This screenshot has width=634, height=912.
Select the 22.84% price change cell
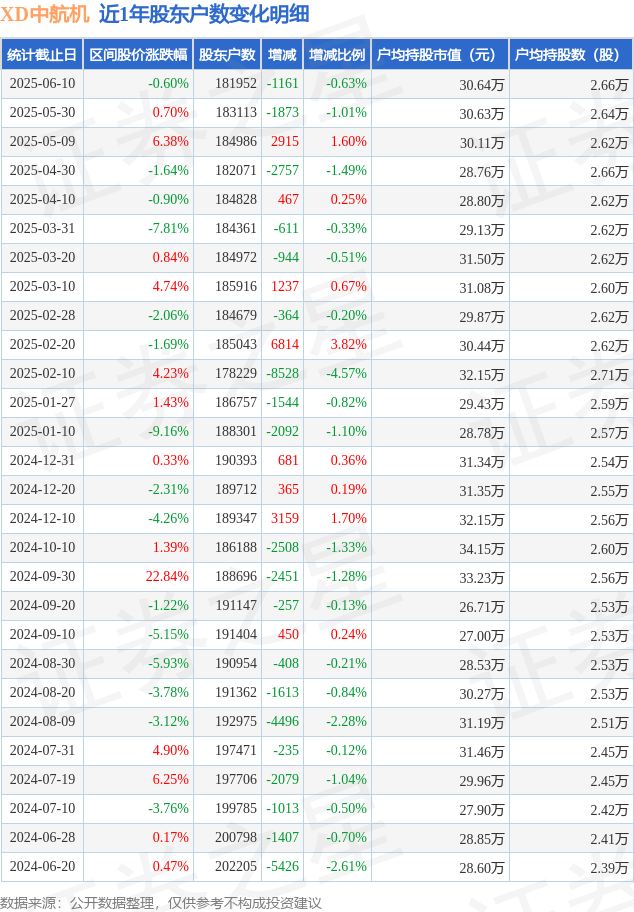click(x=138, y=576)
